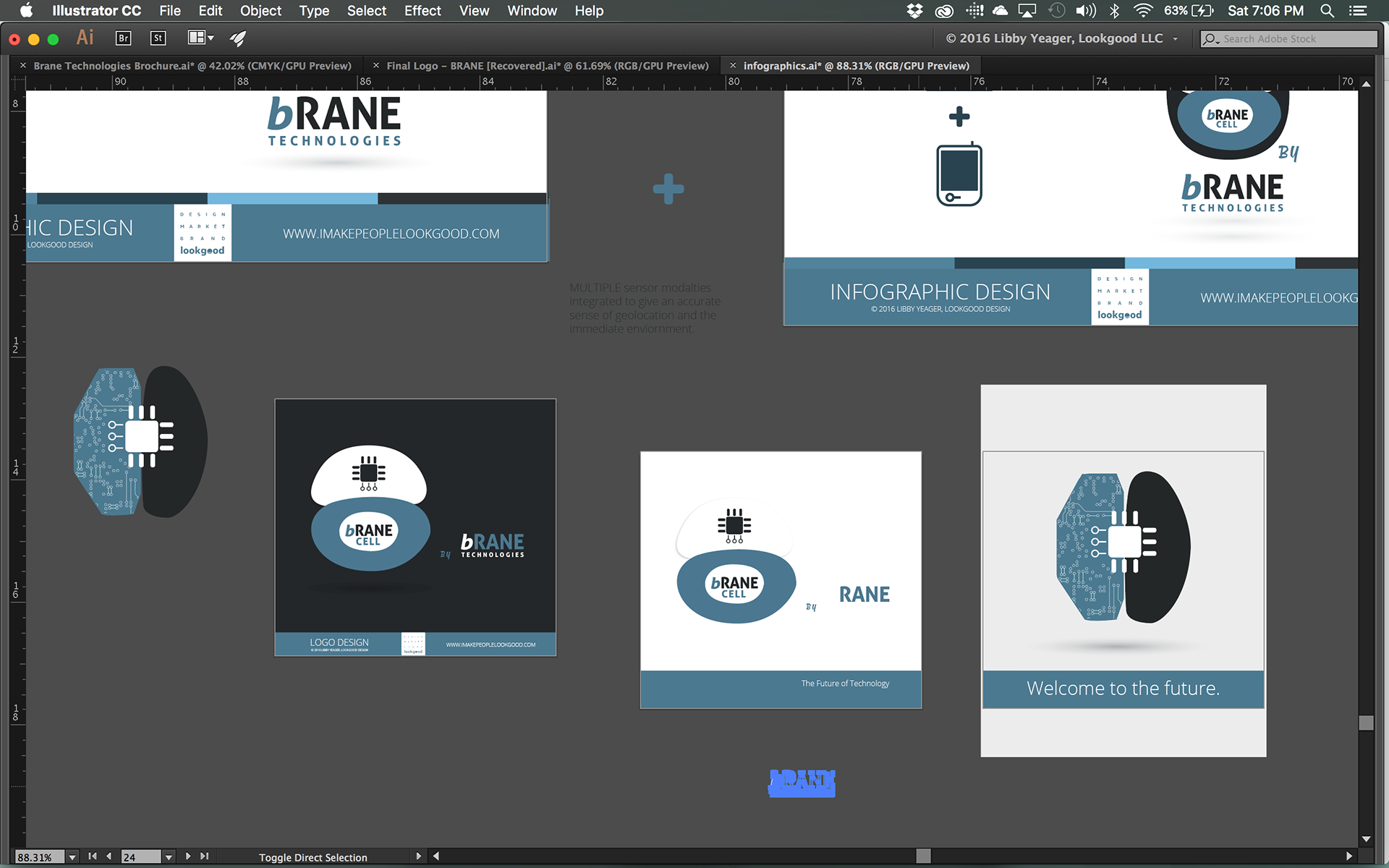Click the Wi-Fi status icon
This screenshot has width=1389, height=868.
point(1143,10)
